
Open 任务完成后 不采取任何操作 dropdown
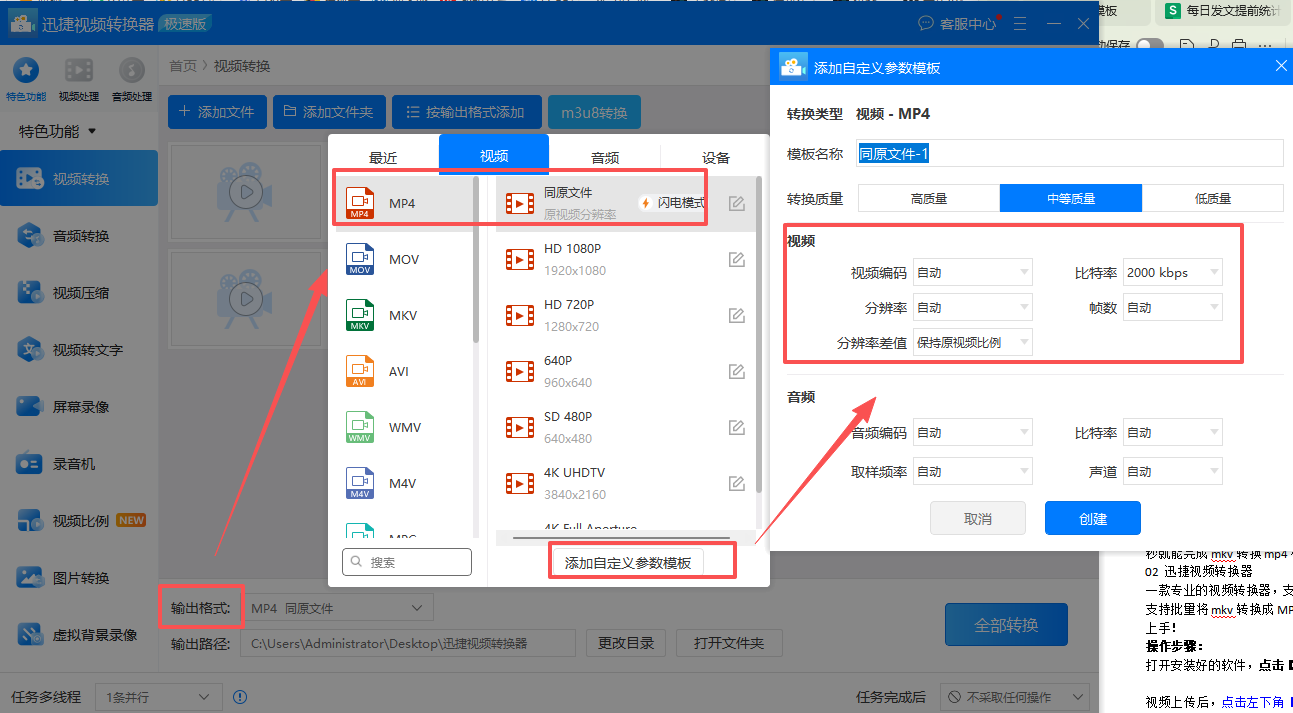[x=1014, y=697]
